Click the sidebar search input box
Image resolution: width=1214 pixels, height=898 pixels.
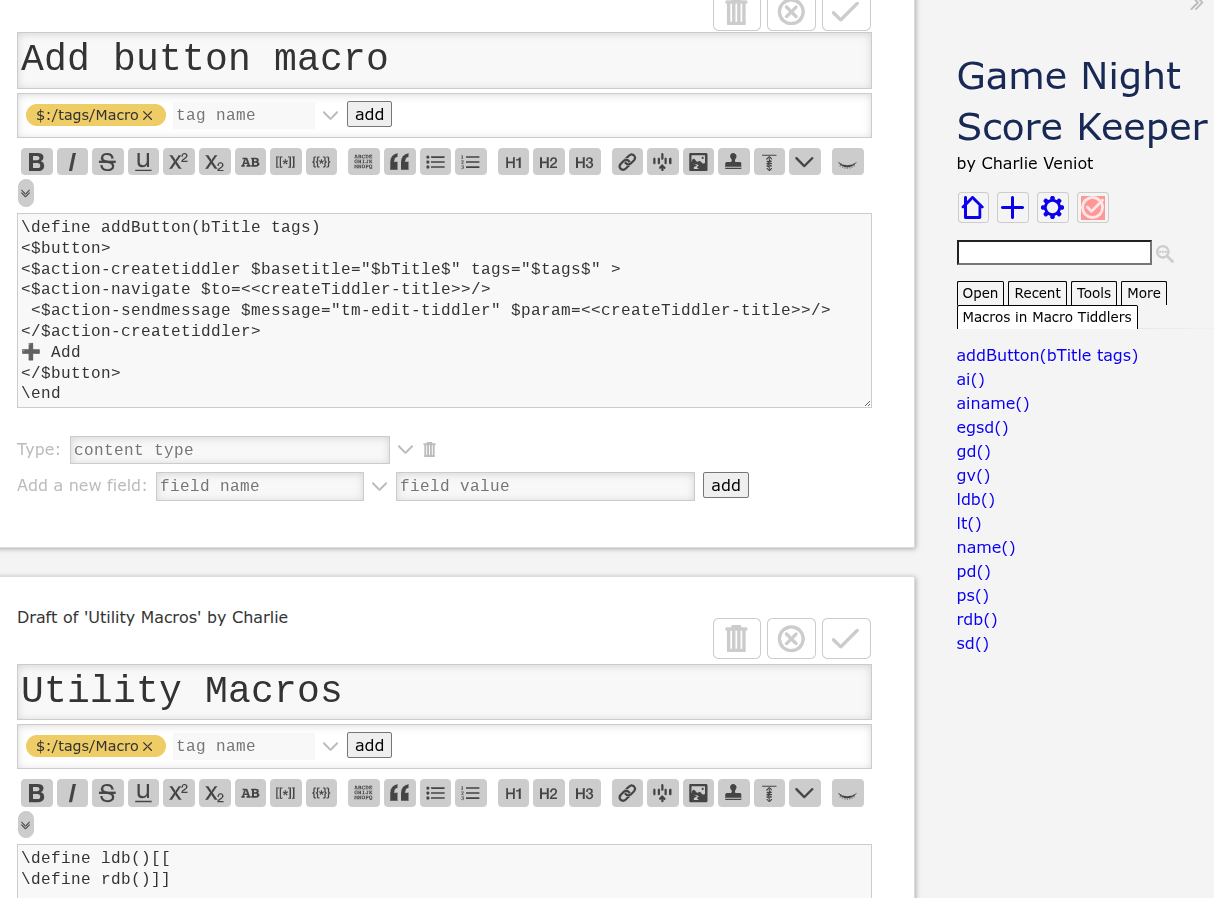[x=1054, y=253]
